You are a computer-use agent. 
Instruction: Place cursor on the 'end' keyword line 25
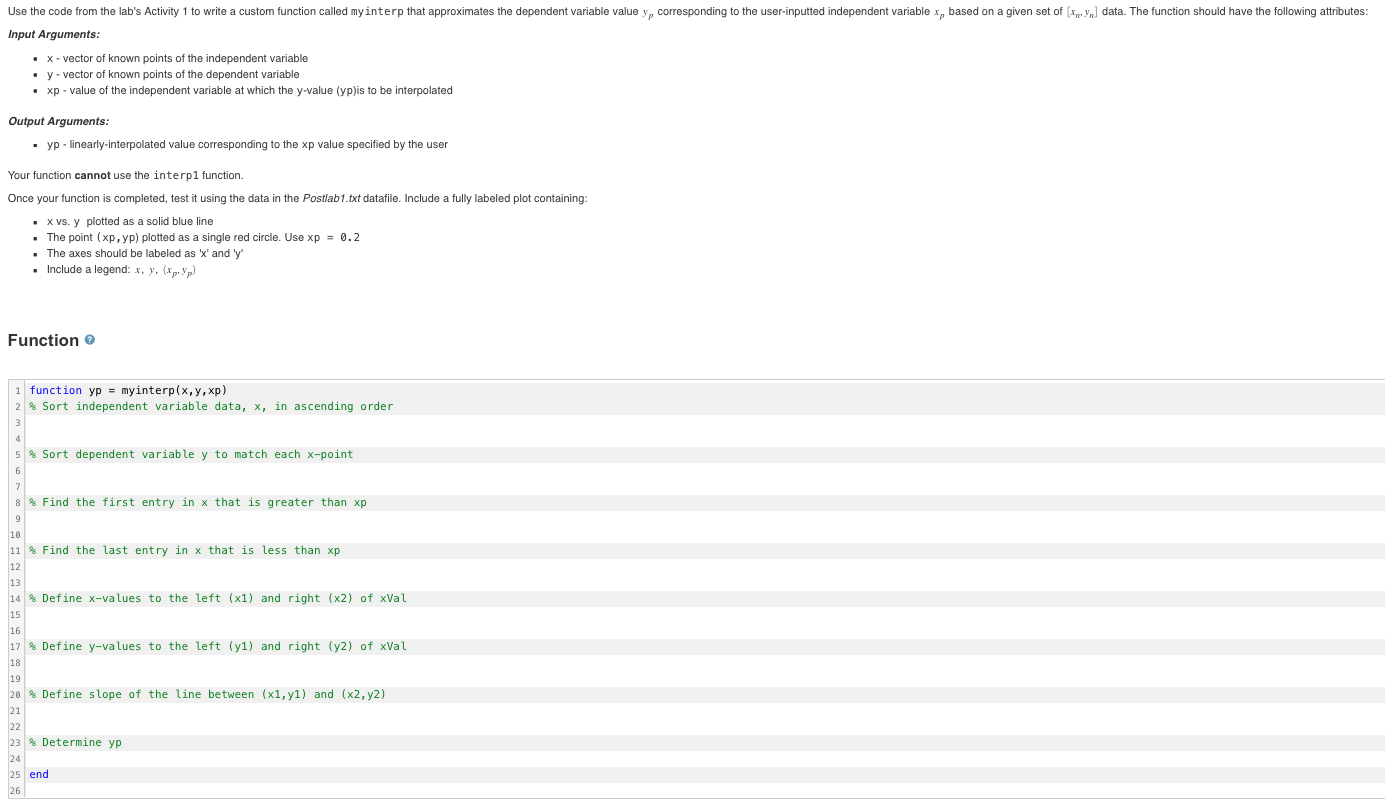[38, 774]
